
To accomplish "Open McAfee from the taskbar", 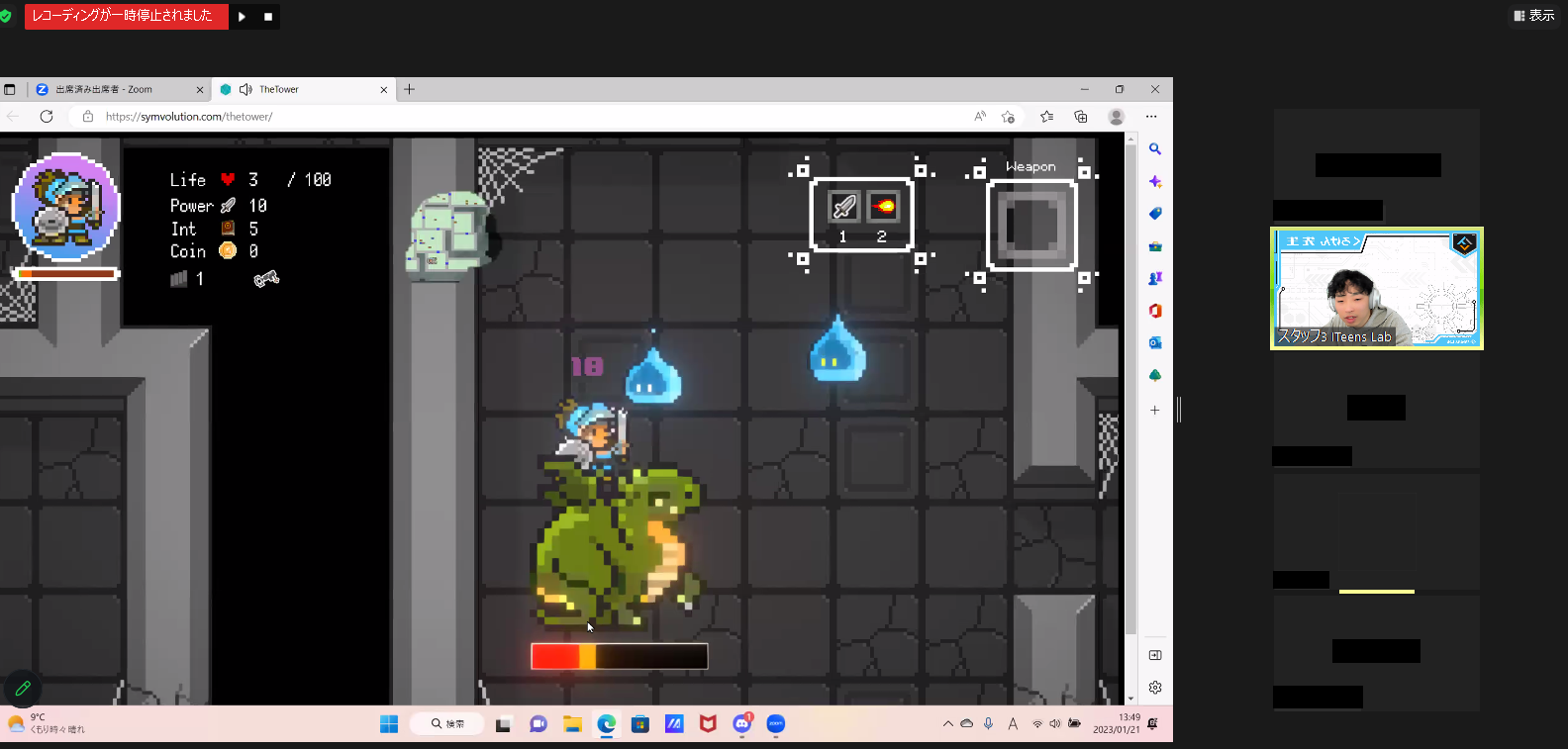I will pyautogui.click(x=708, y=724).
